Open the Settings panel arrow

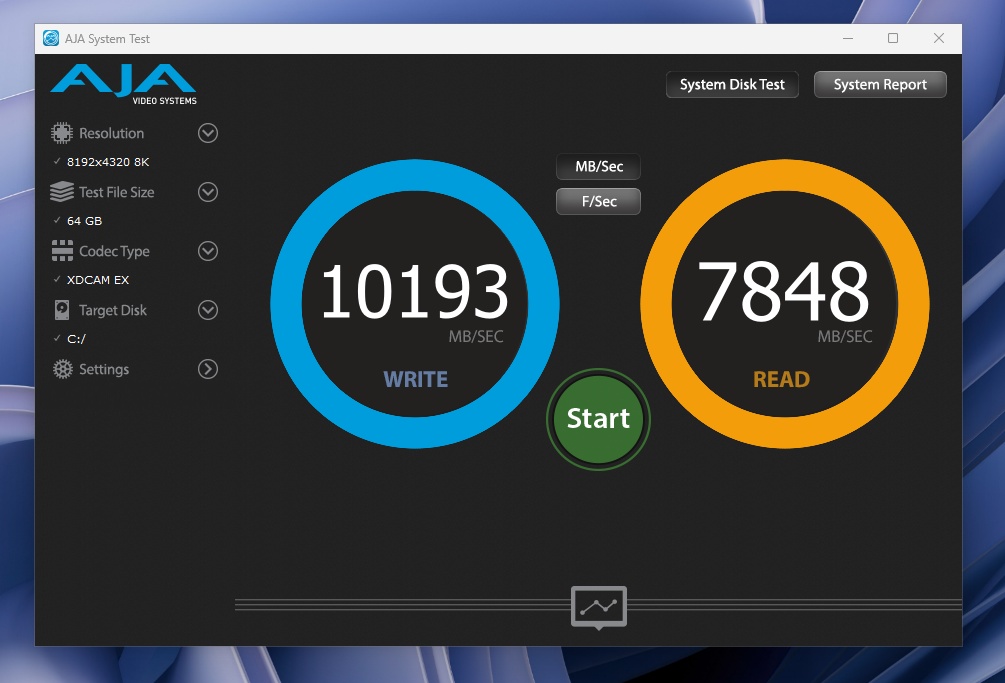208,369
